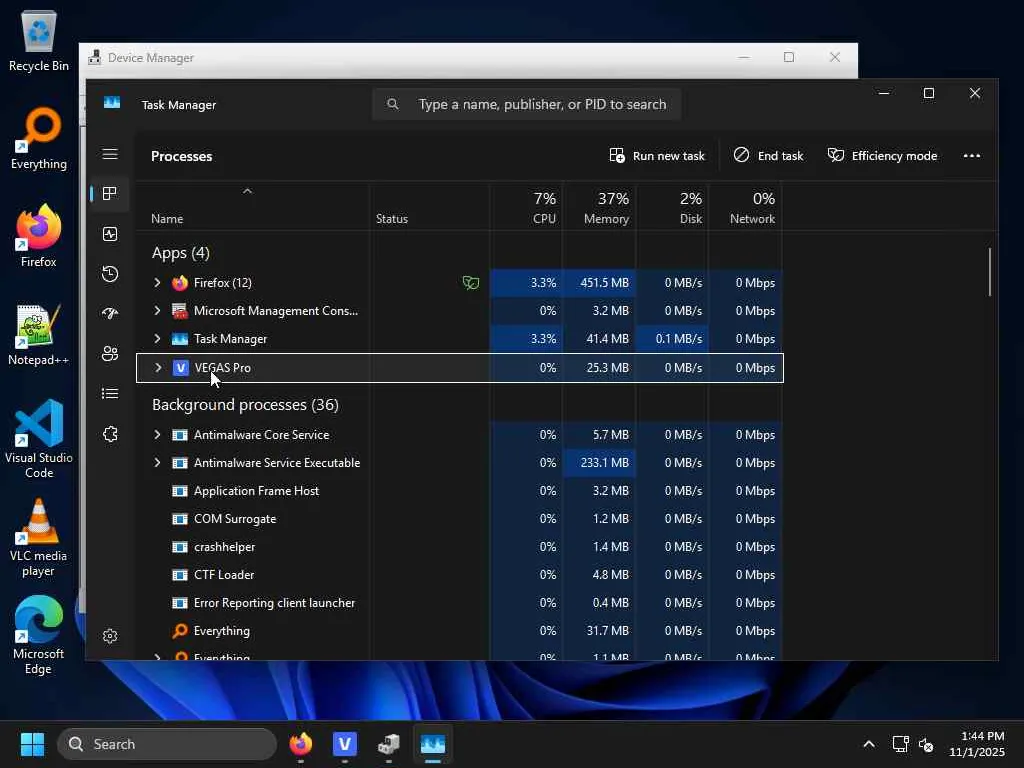This screenshot has width=1024, height=768.
Task: Click the Antimalware Core Service process icon
Action: pyautogui.click(x=180, y=435)
